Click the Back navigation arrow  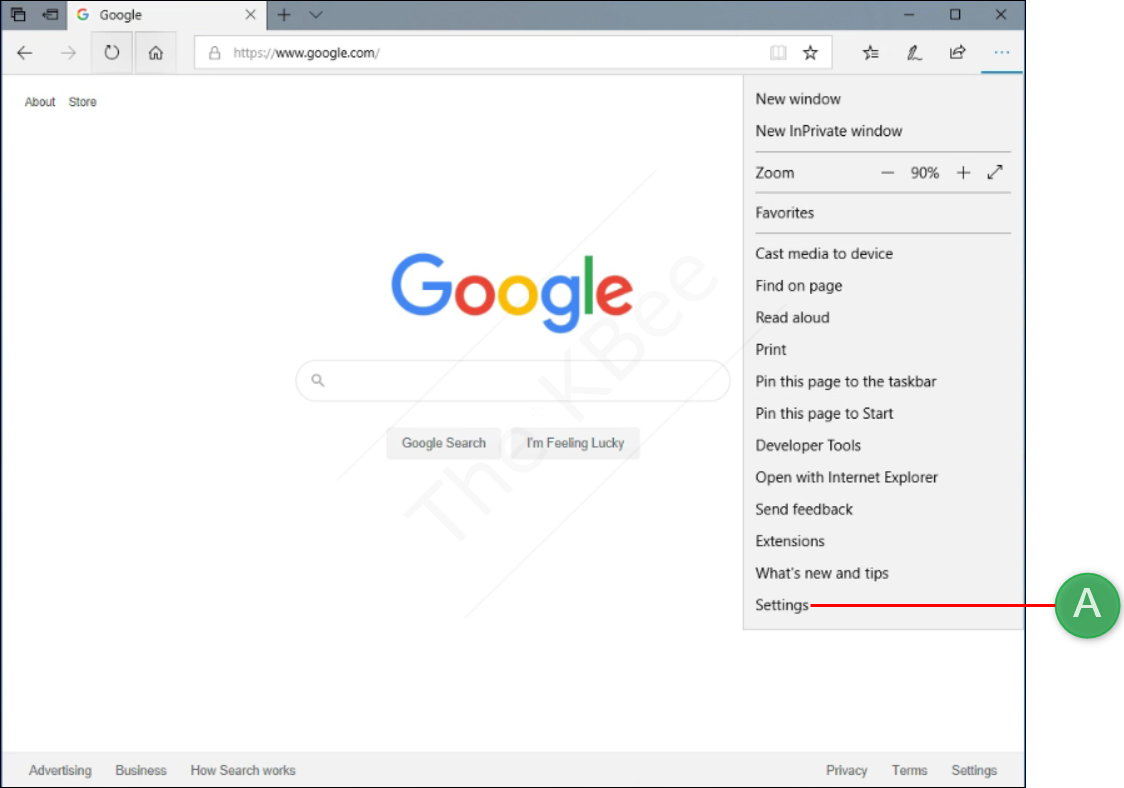[25, 53]
